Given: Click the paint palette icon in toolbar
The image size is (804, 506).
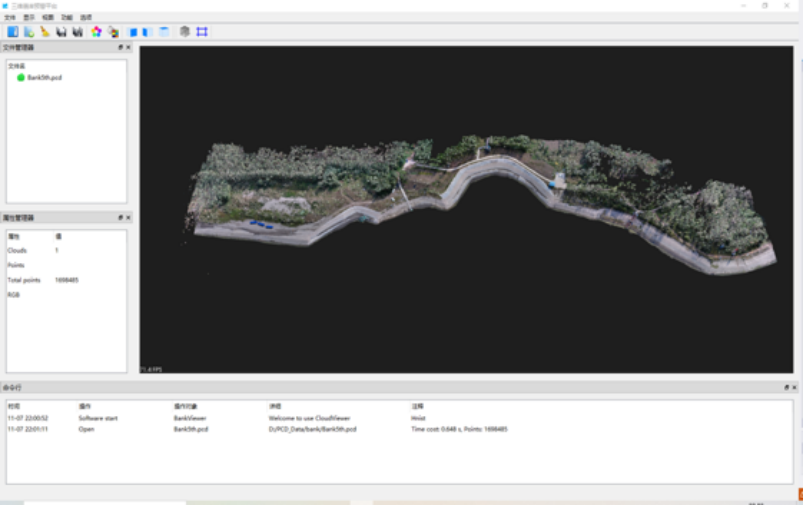Looking at the screenshot, I should (x=113, y=32).
